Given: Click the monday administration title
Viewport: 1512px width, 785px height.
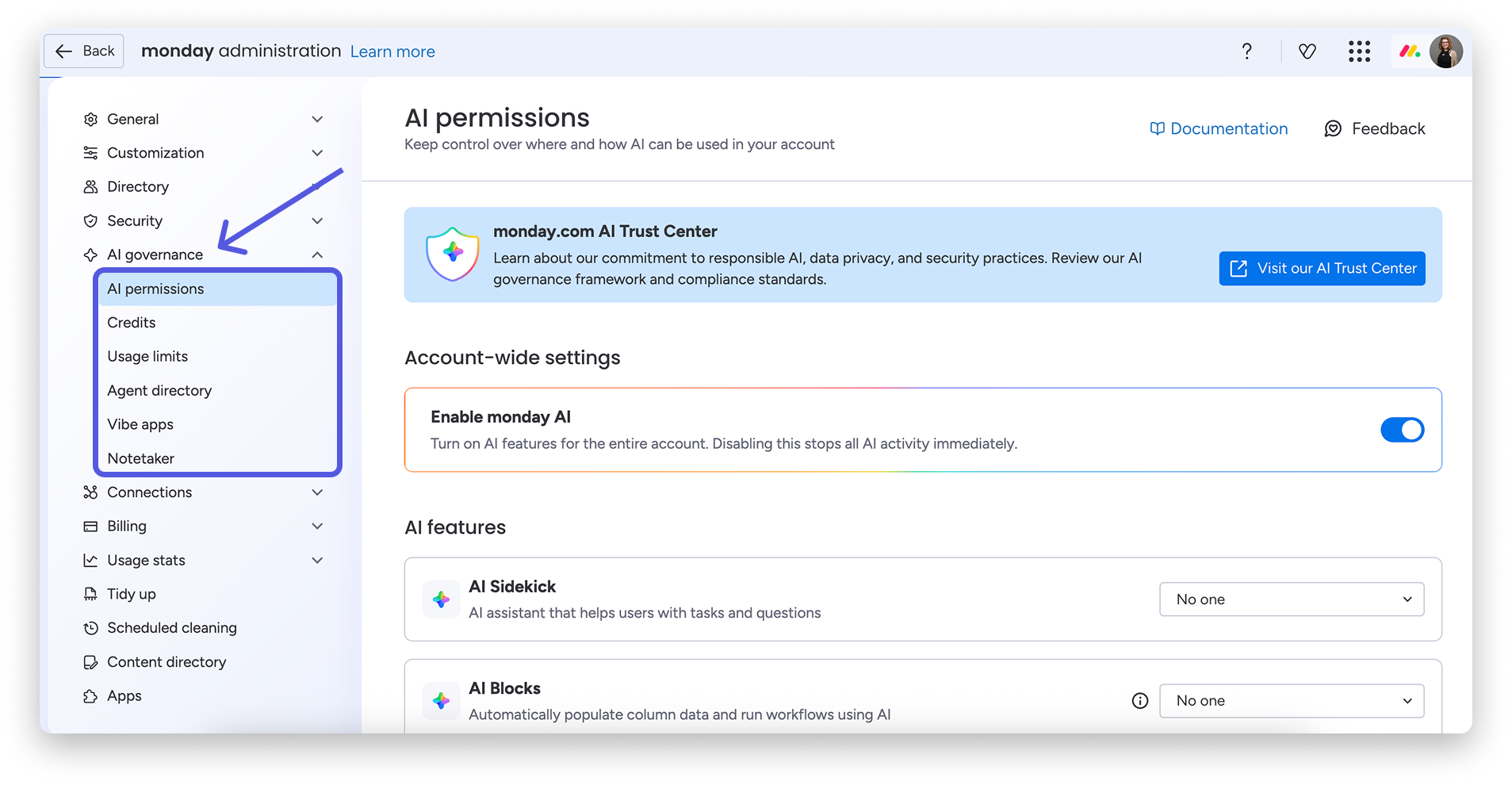Looking at the screenshot, I should (241, 52).
